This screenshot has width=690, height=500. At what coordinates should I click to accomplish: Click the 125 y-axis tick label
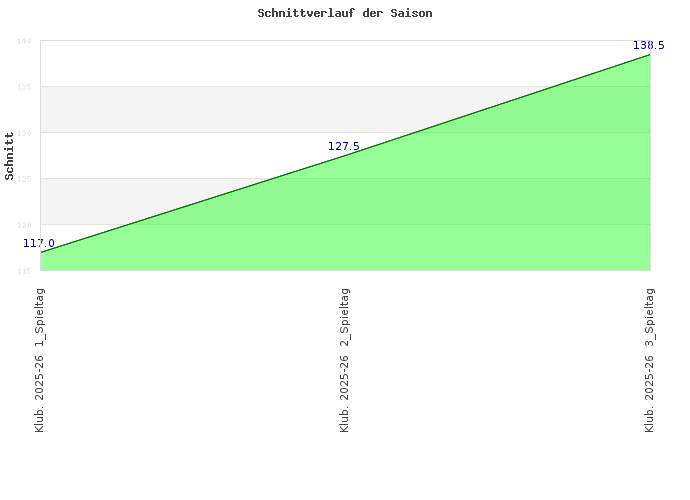click(23, 179)
